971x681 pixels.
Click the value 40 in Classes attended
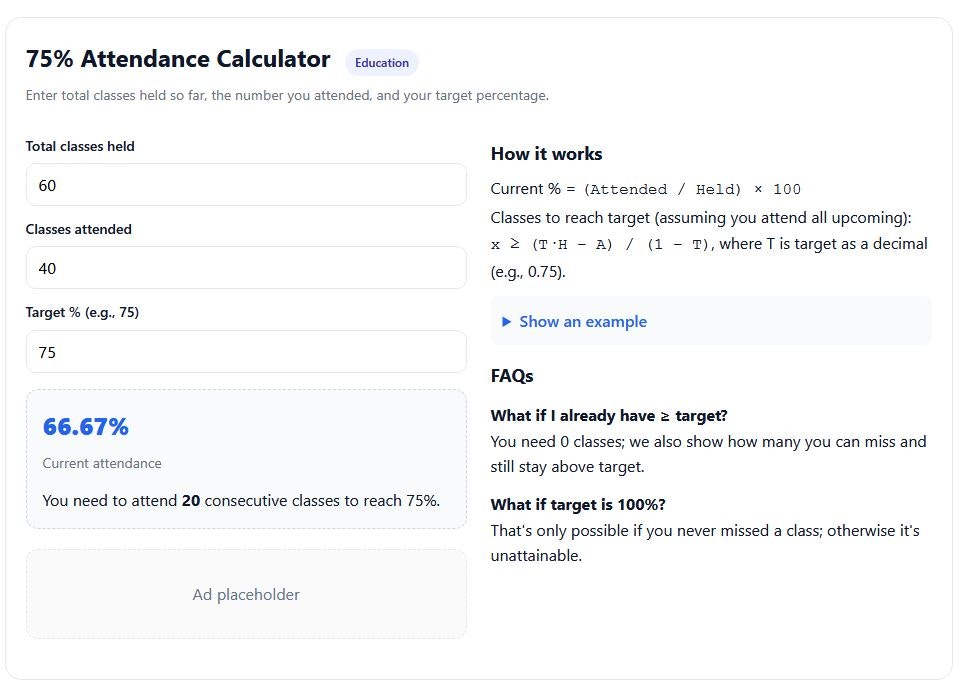48,268
